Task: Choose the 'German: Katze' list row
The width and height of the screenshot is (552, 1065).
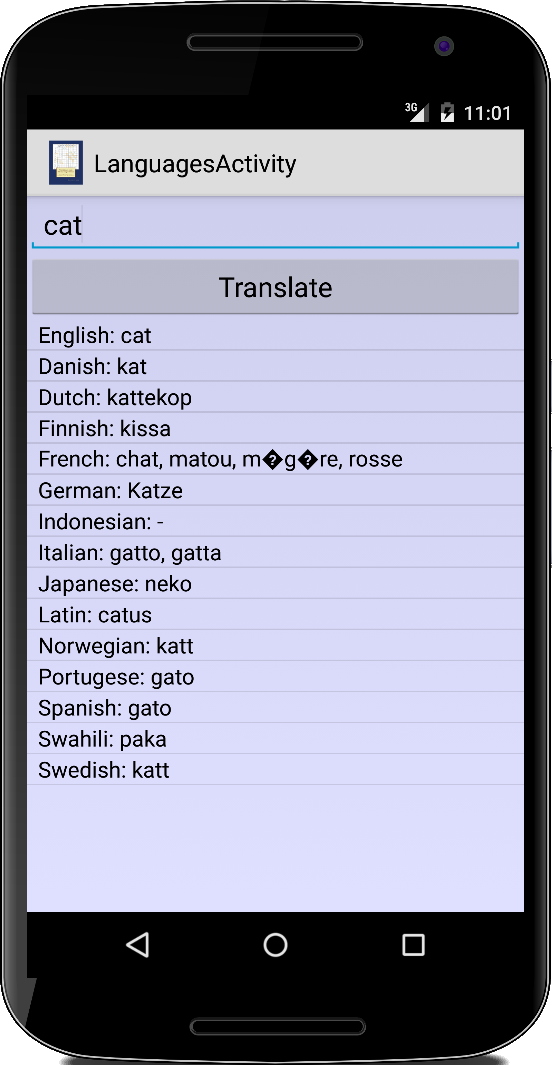Action: pyautogui.click(x=275, y=490)
